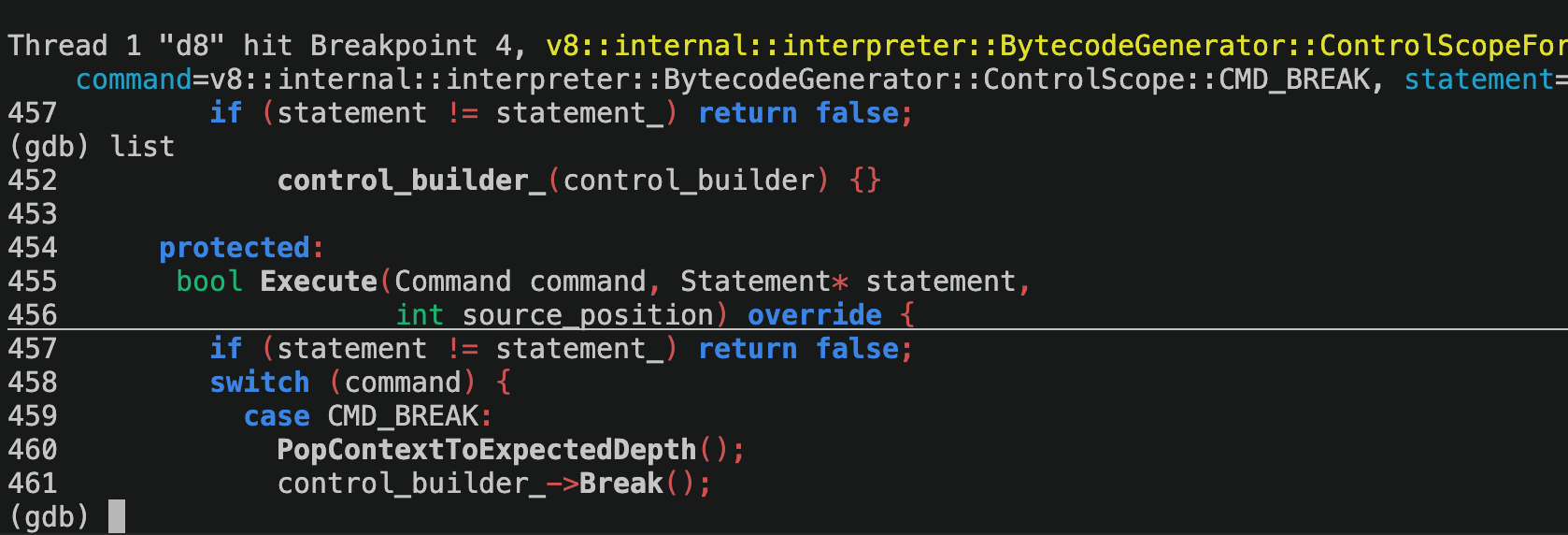The height and width of the screenshot is (535, 1568).
Task: Click the 'protected' keyword on line 454
Action: pos(234,248)
